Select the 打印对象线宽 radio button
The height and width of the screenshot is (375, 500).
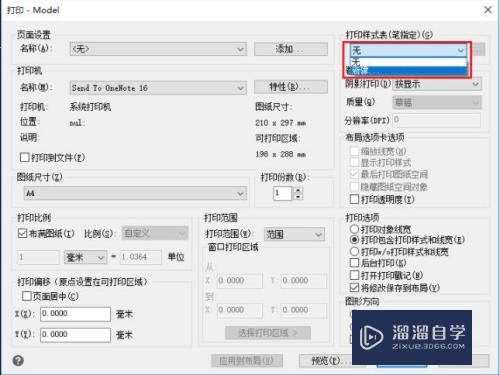click(354, 229)
